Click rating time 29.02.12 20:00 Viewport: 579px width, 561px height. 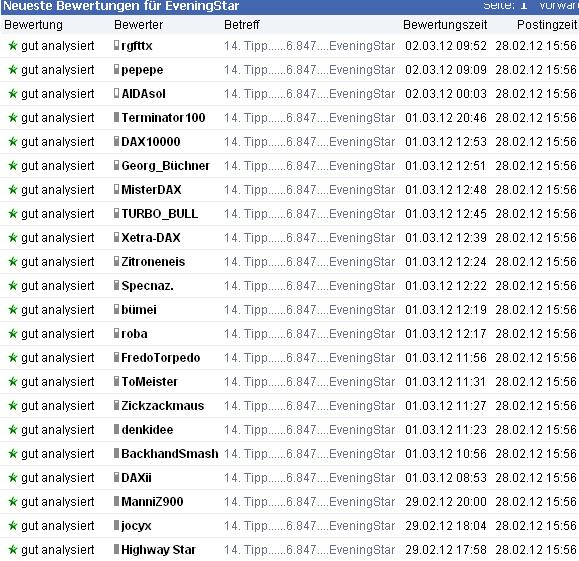tap(446, 502)
